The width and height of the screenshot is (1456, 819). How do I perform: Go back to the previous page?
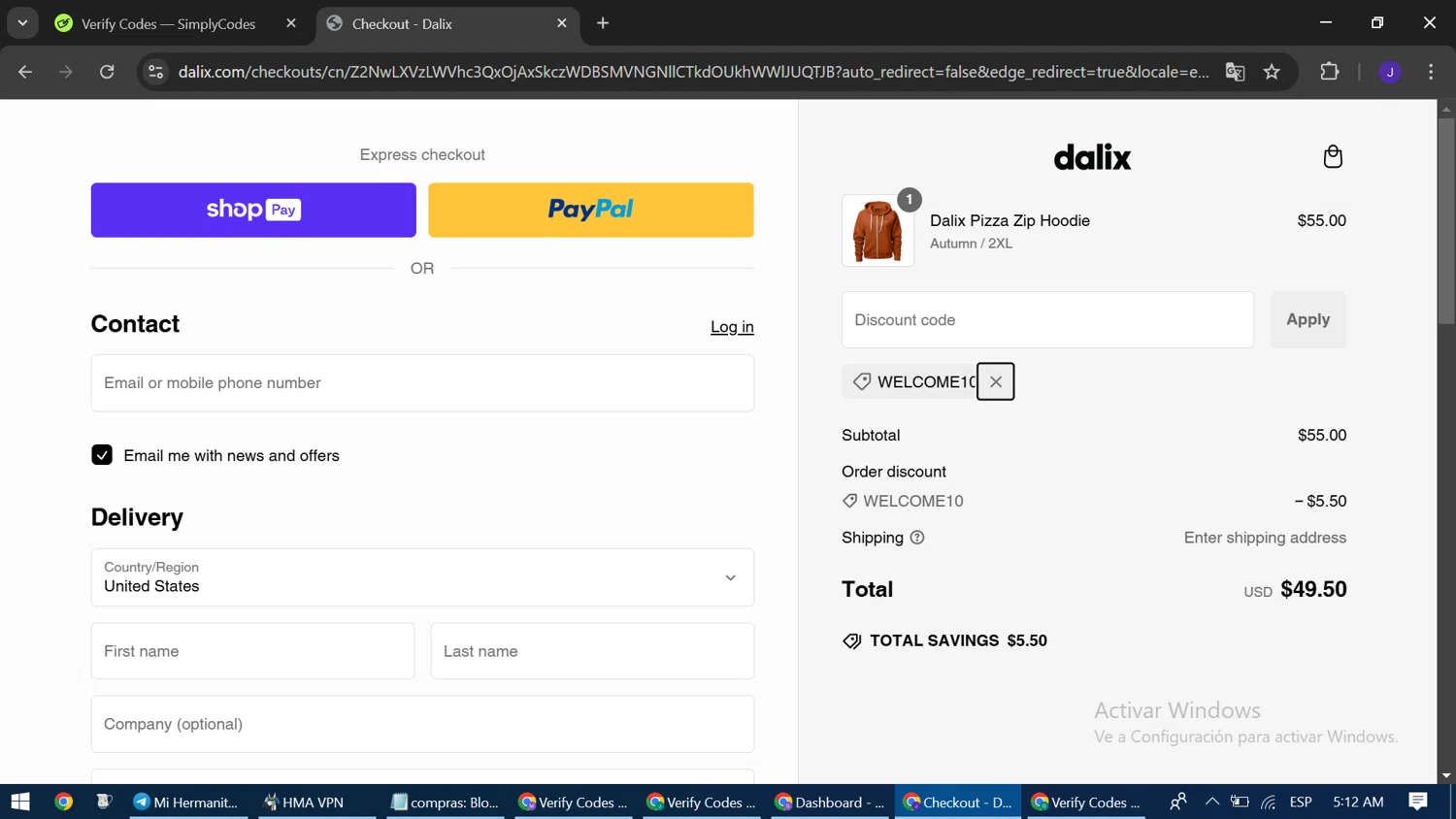click(x=25, y=72)
